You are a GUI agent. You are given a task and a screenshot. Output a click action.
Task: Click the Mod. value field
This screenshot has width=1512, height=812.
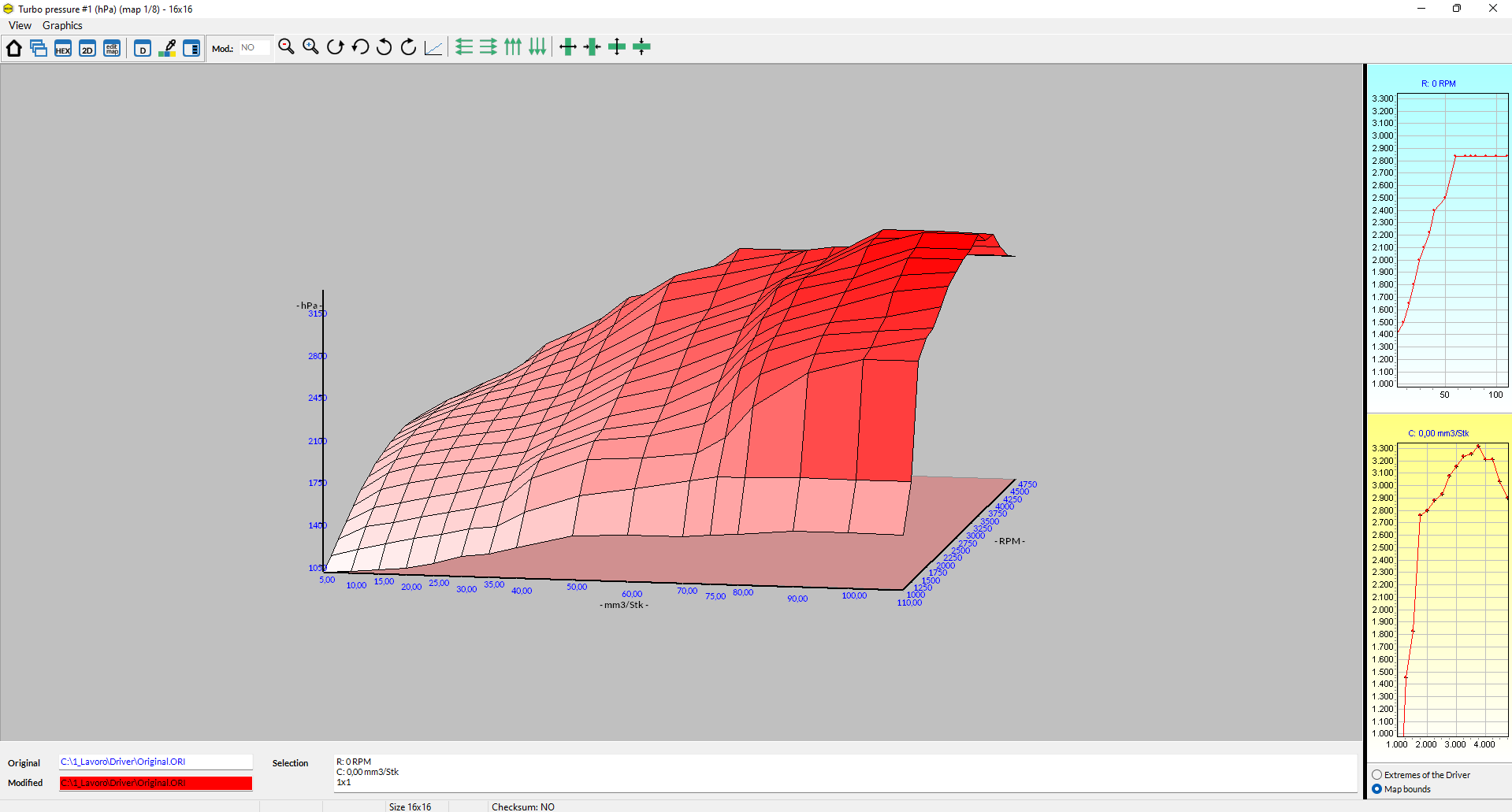254,48
